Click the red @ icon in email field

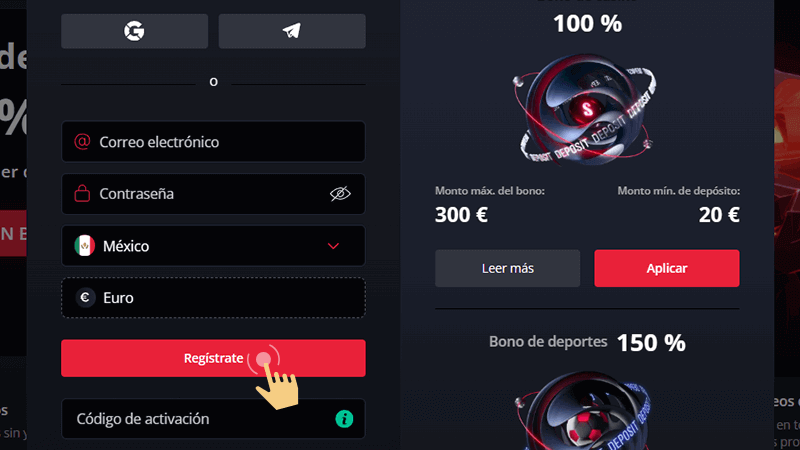[x=82, y=141]
